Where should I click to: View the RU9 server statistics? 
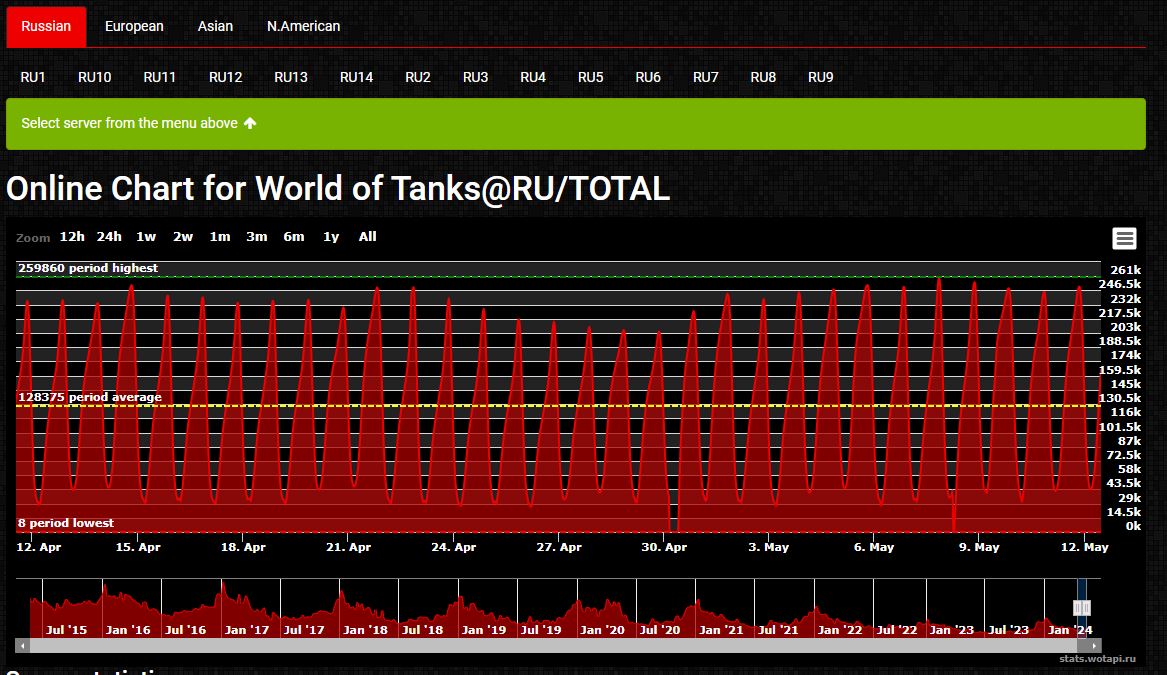click(x=821, y=77)
